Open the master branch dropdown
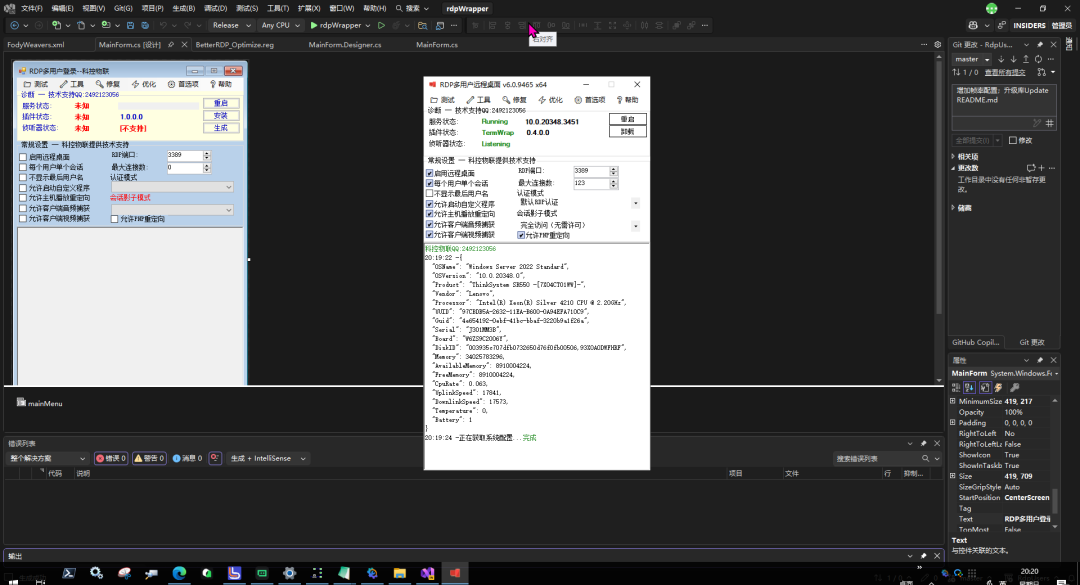The height and width of the screenshot is (585, 1080). [x=973, y=59]
